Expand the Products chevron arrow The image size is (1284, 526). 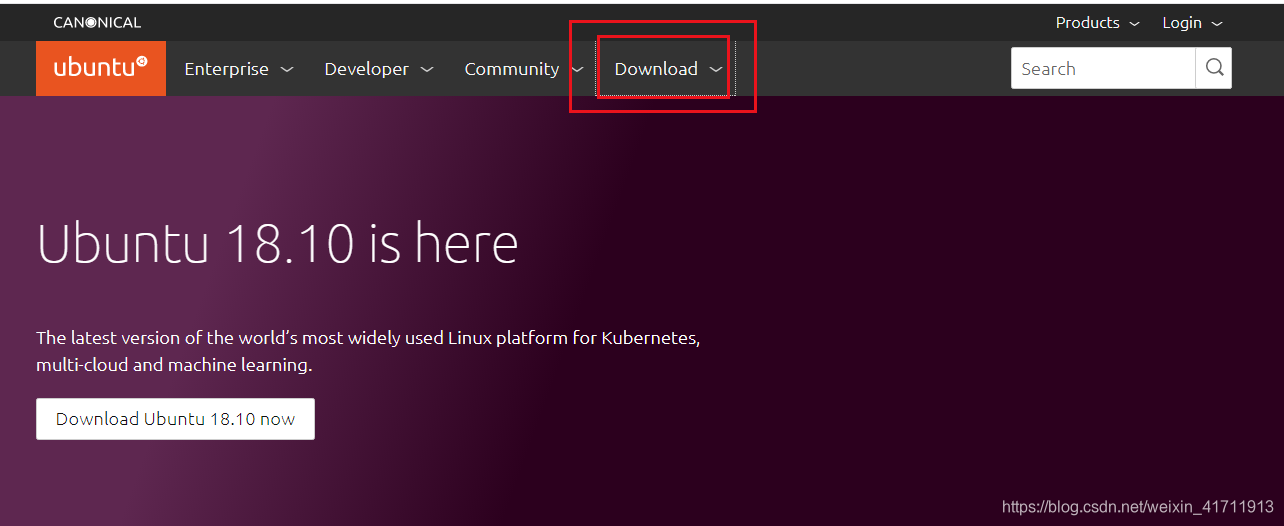click(x=1134, y=23)
